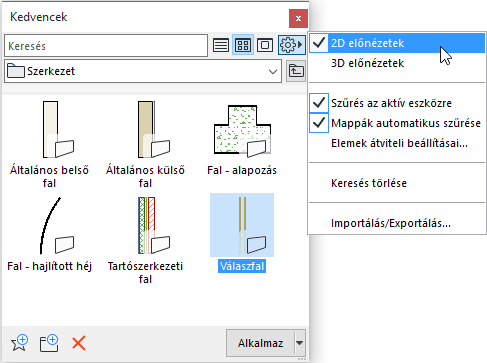
Task: Toggle 2D előnézetek option
Action: (397, 43)
